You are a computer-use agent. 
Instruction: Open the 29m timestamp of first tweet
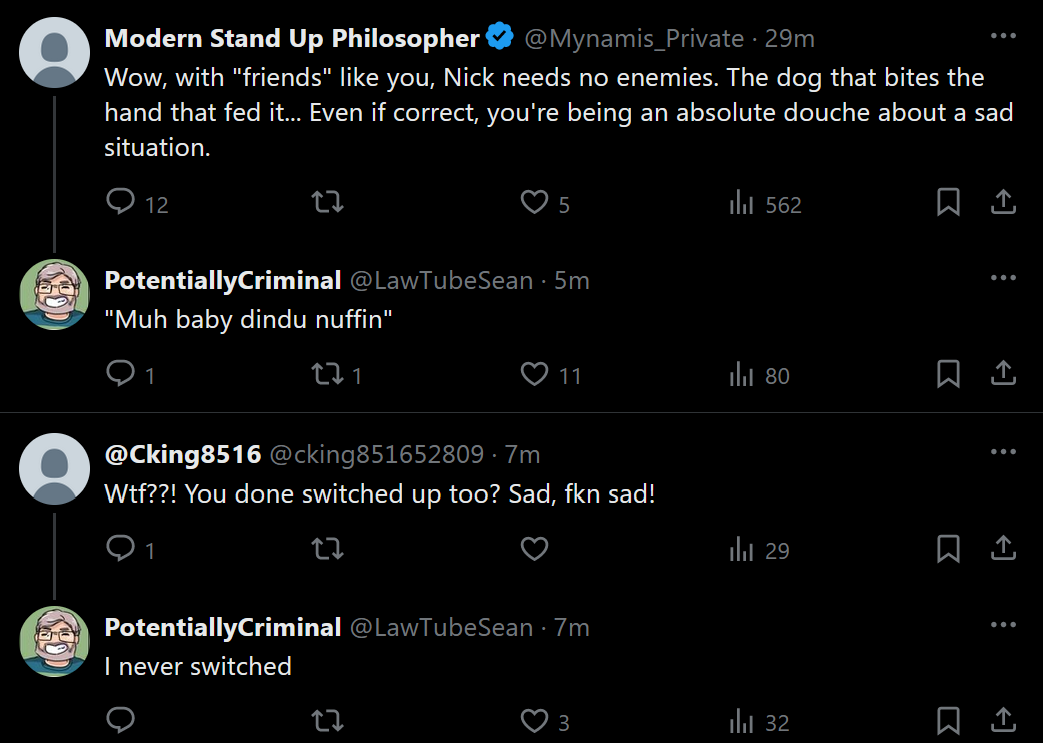point(790,39)
